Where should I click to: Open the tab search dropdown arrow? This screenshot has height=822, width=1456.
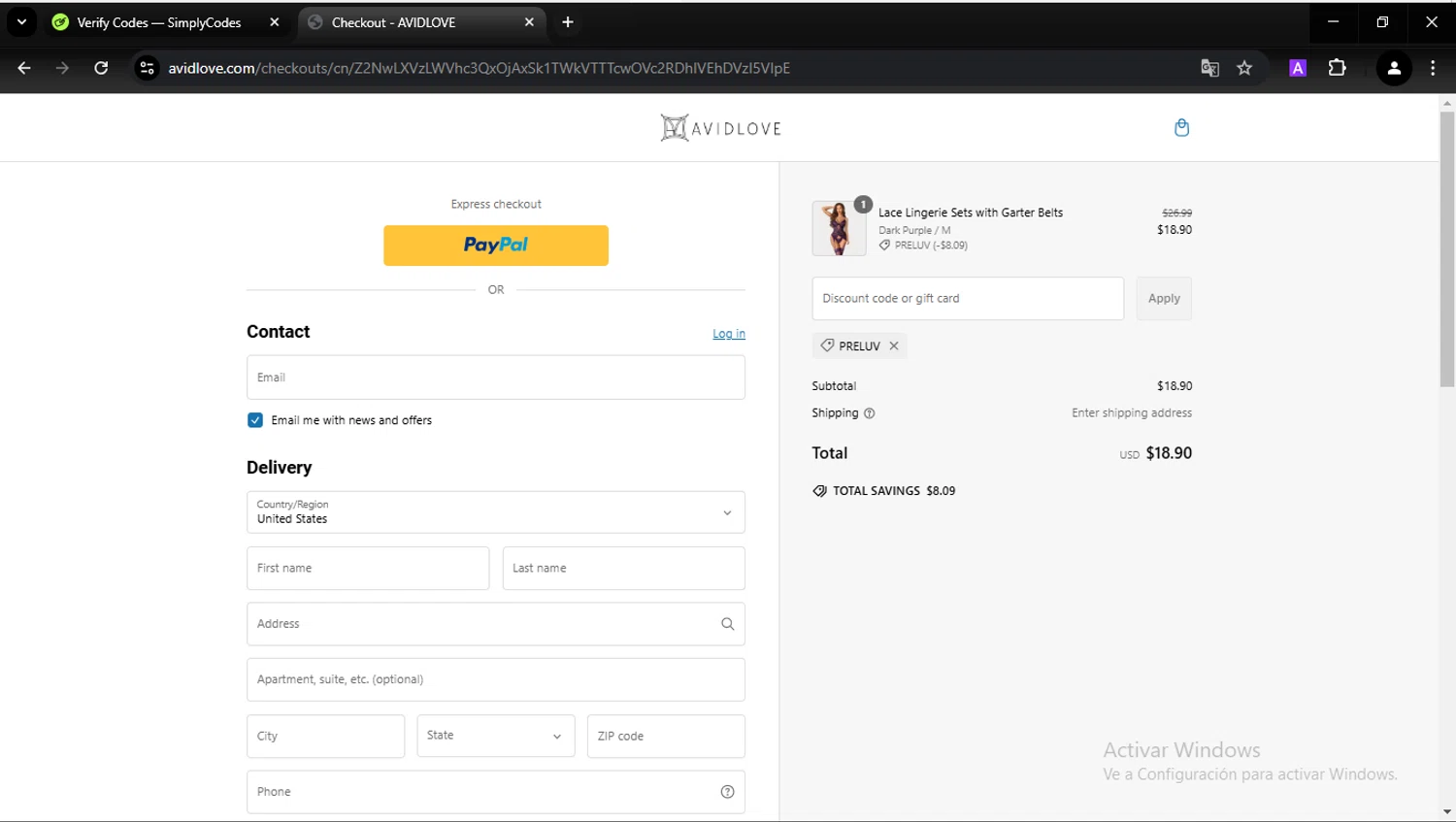pyautogui.click(x=21, y=21)
